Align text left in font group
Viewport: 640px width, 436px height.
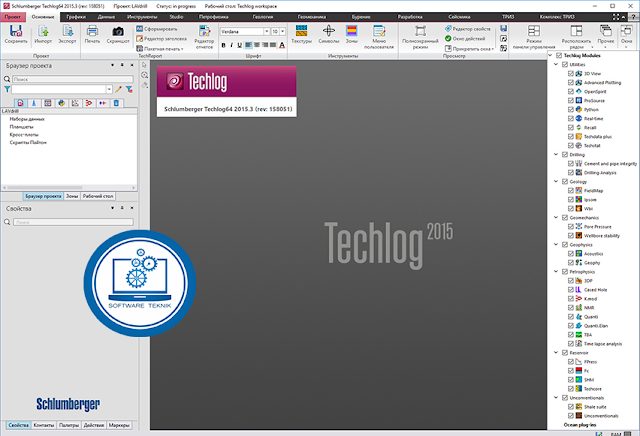pos(249,45)
